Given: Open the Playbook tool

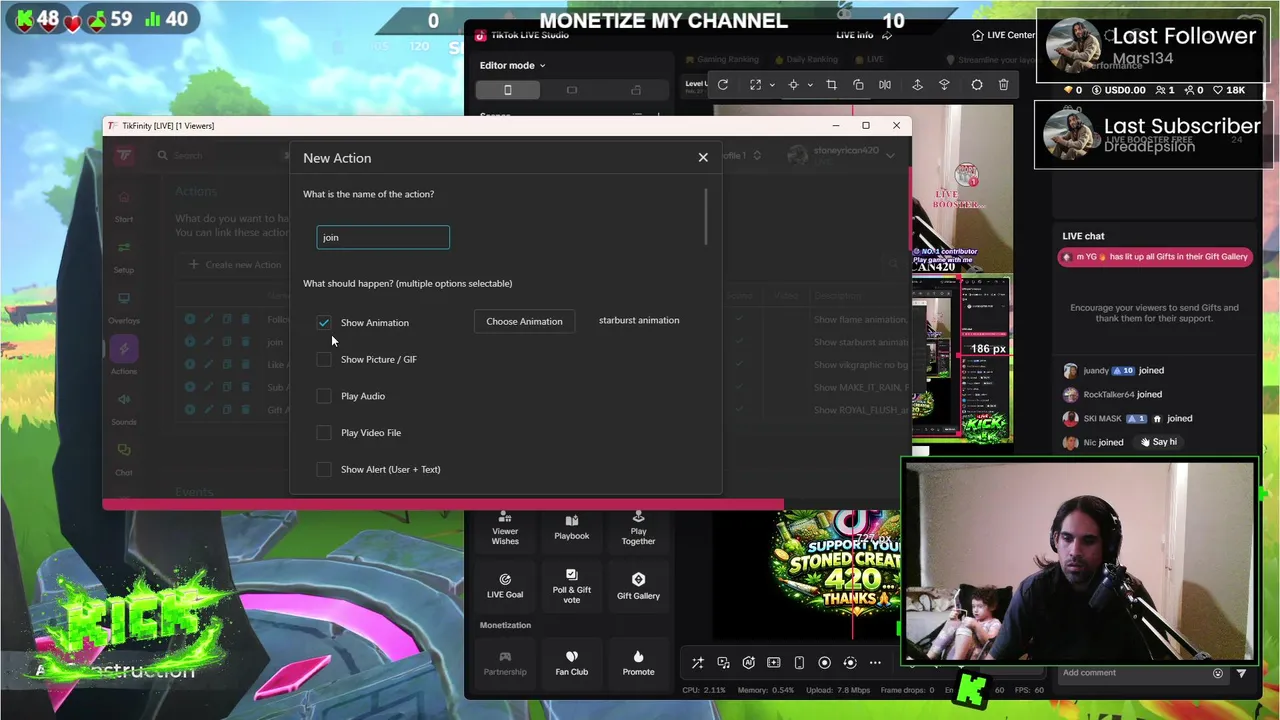Looking at the screenshot, I should 572,528.
